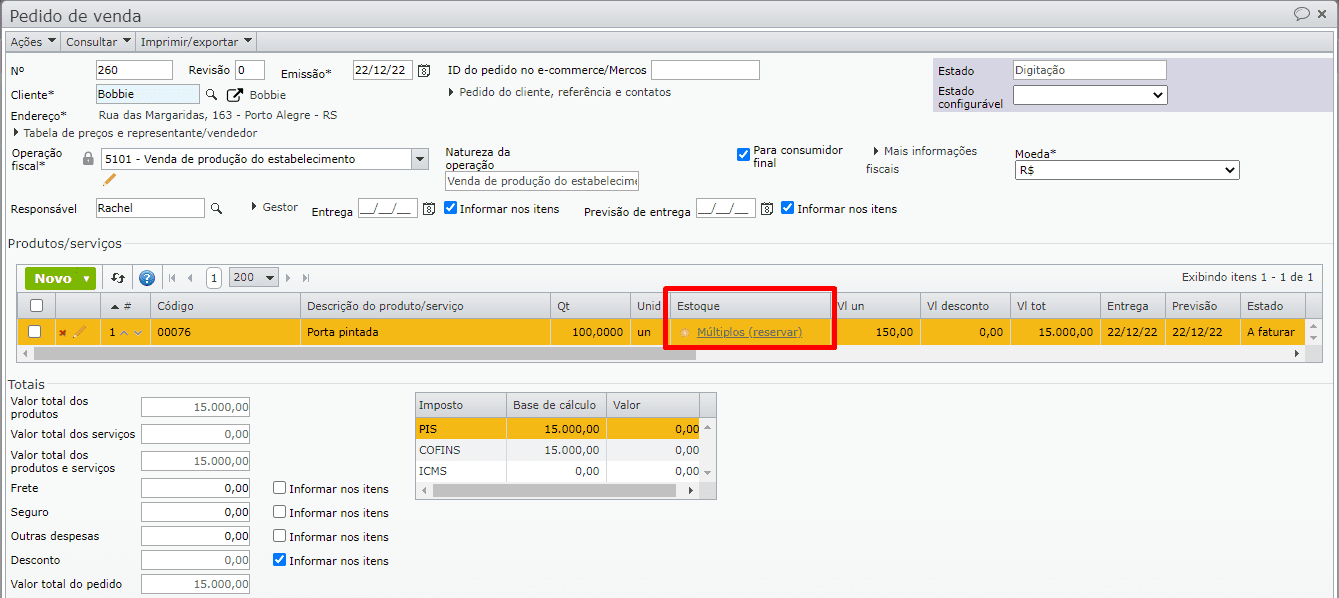This screenshot has width=1339, height=598.
Task: Click page number 1 button
Action: click(x=214, y=278)
